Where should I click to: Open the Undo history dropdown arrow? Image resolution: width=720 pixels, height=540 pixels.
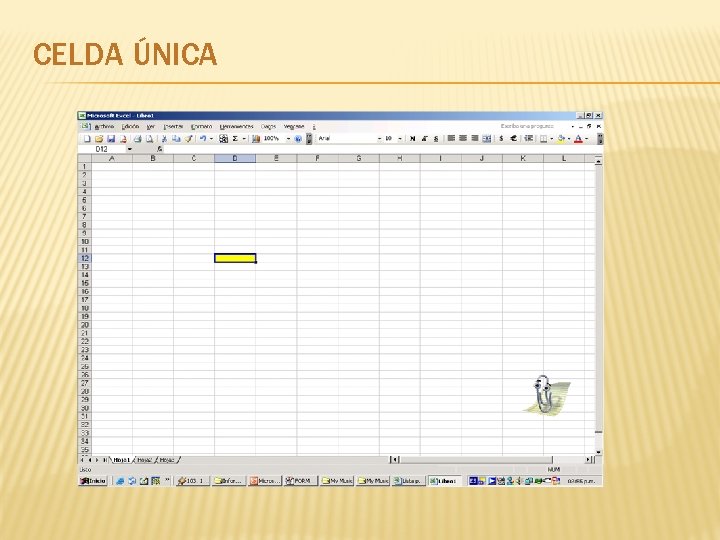click(x=211, y=139)
